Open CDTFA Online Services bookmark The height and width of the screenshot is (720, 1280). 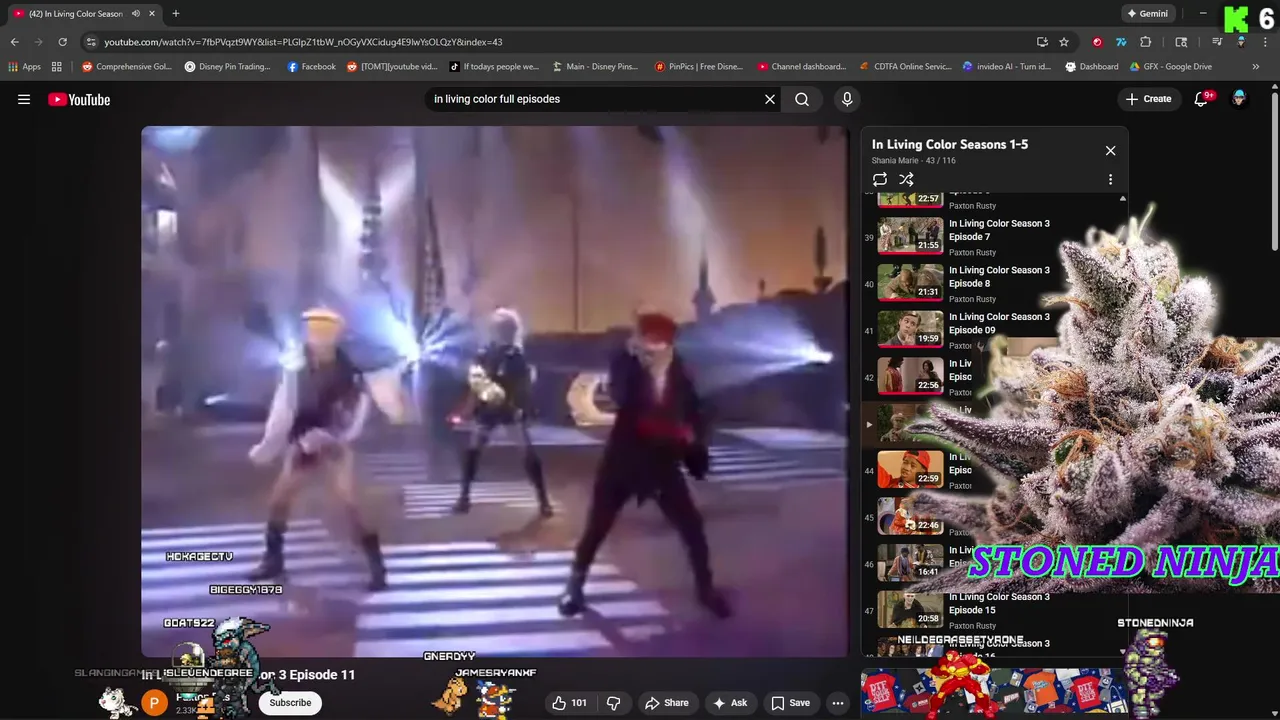pyautogui.click(x=905, y=67)
